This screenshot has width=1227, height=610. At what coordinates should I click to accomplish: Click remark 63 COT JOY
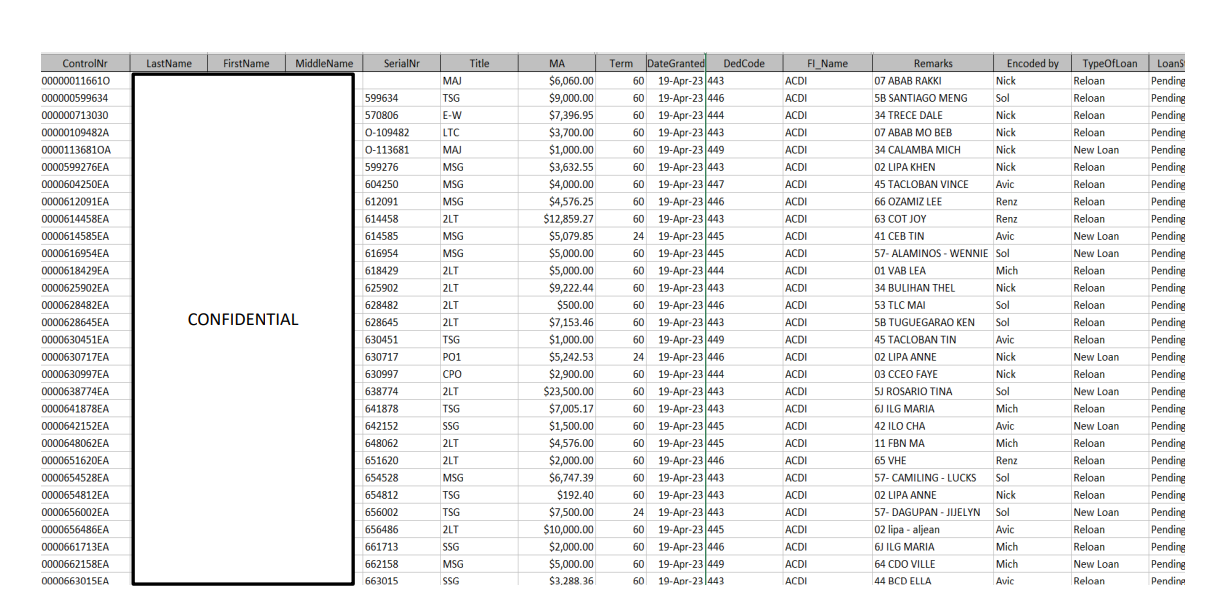click(933, 219)
